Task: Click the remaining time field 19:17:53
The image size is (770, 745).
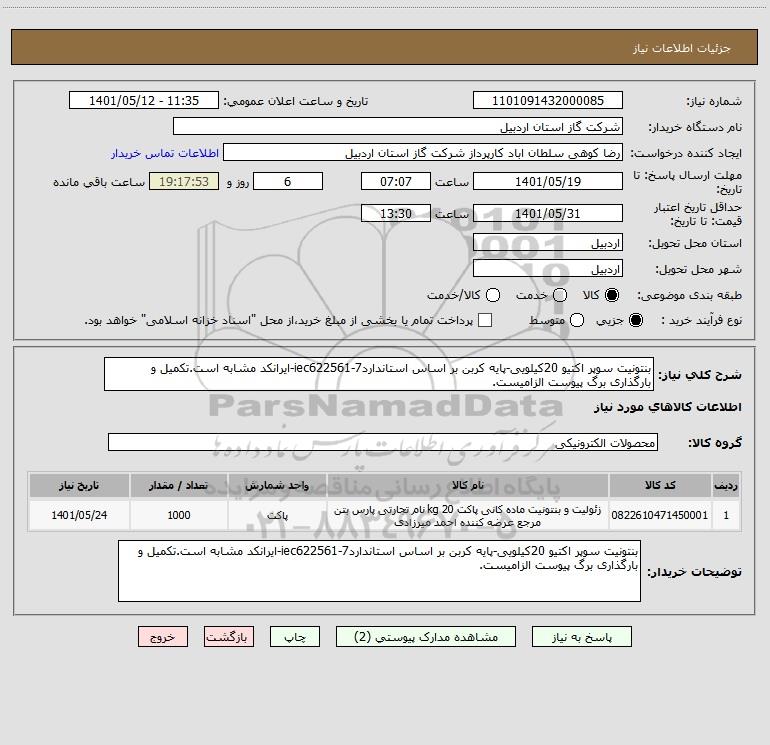Action: pos(184,181)
